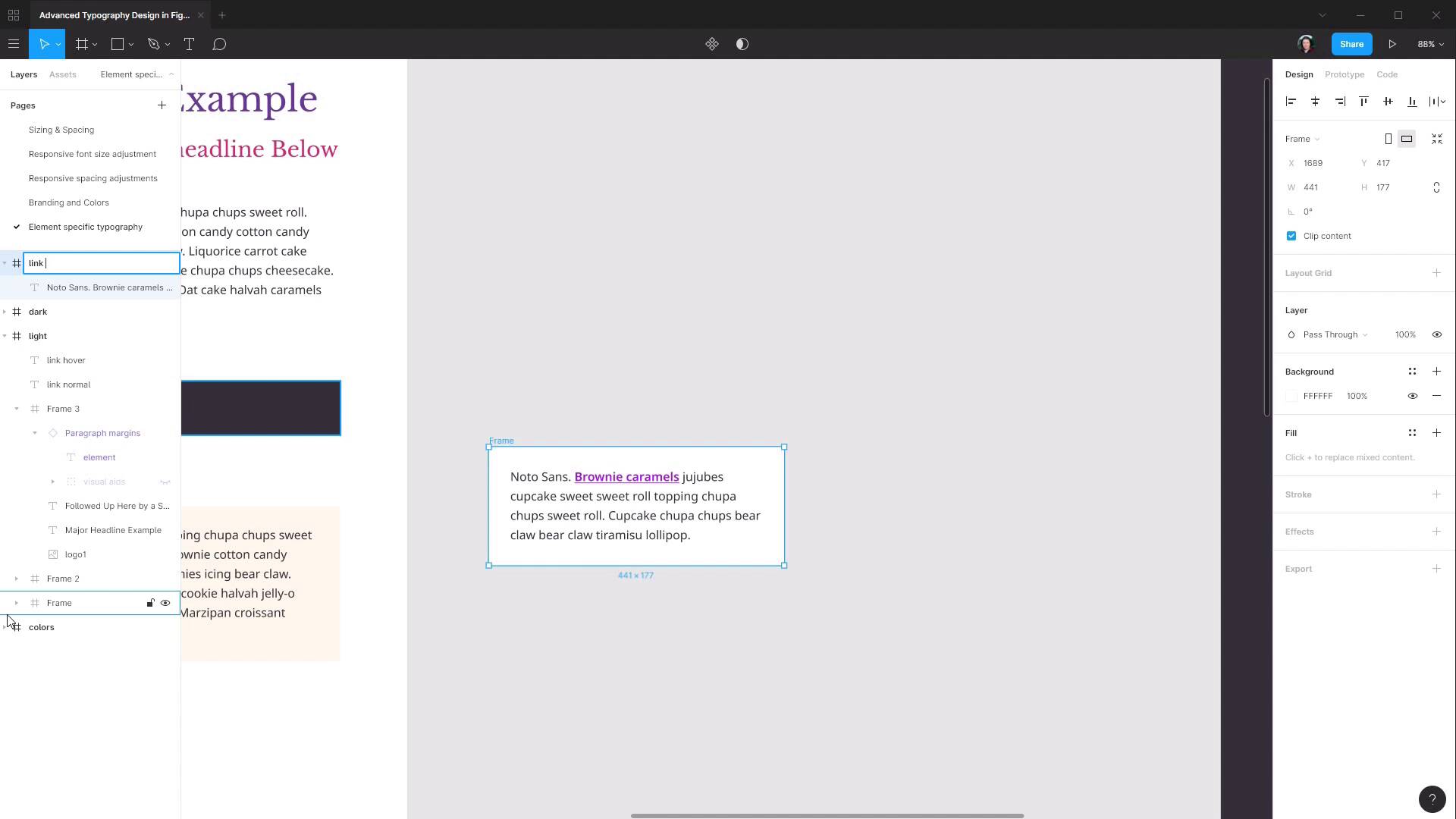1456x819 pixels.
Task: Click the Share button
Action: pos(1351,44)
